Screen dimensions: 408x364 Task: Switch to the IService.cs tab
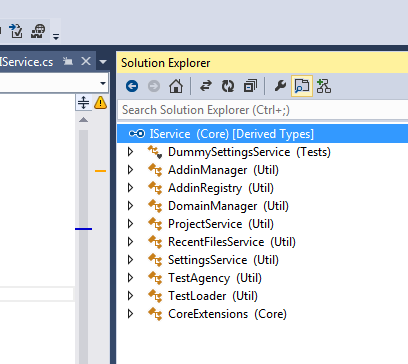[27, 62]
